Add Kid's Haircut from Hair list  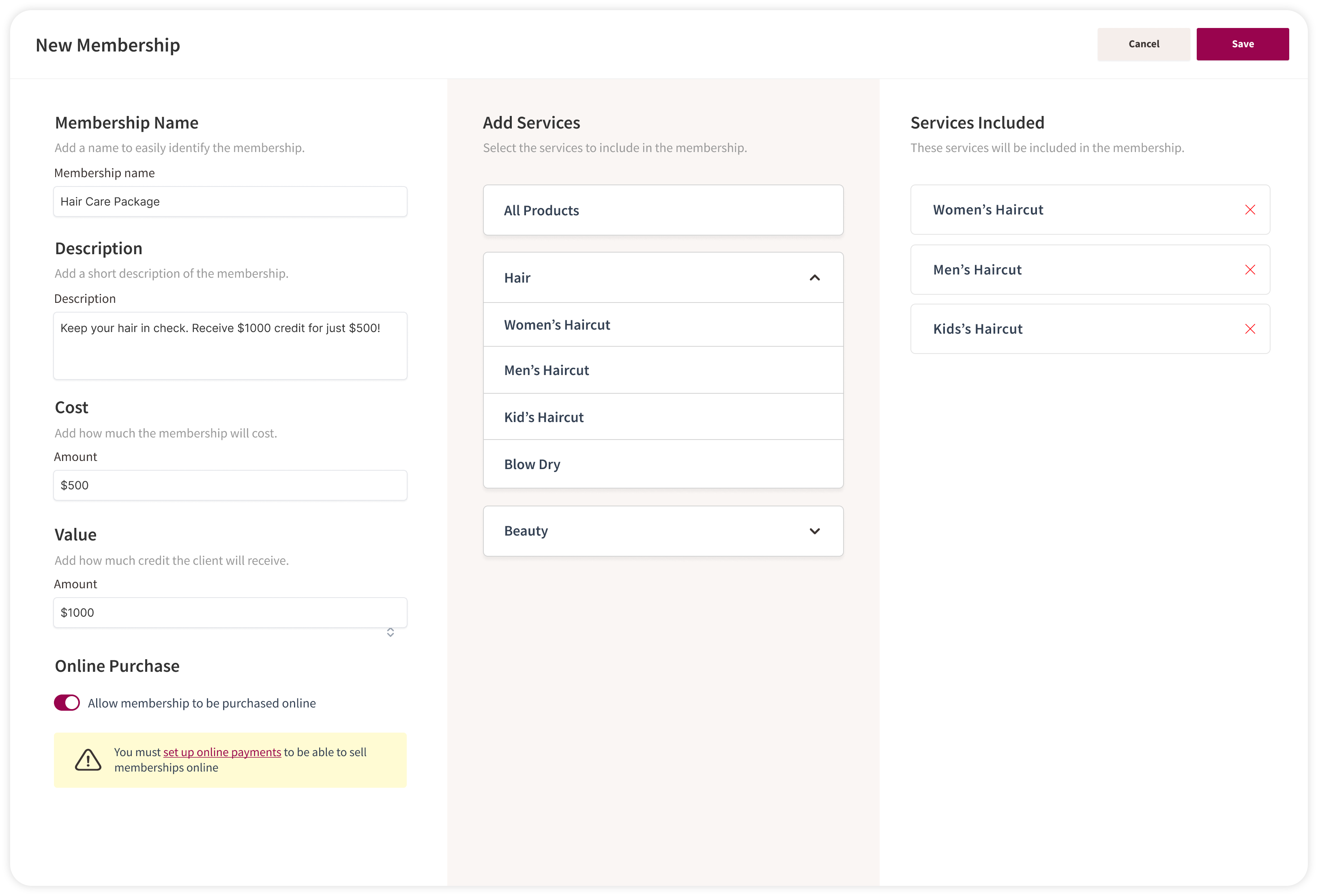(x=663, y=417)
